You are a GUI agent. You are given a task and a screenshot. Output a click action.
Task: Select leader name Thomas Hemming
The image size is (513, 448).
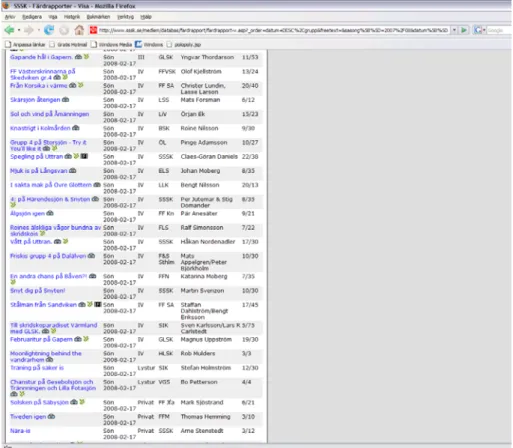pos(205,417)
